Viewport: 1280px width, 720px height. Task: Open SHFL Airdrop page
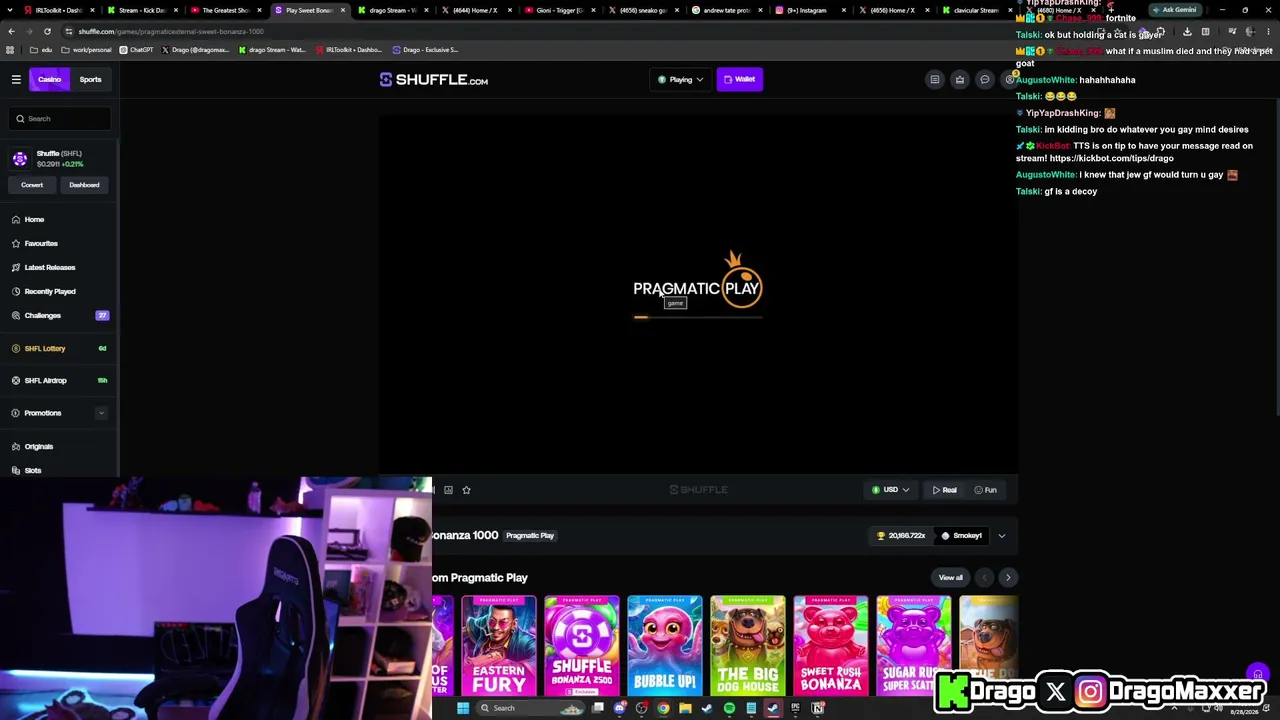(x=45, y=380)
